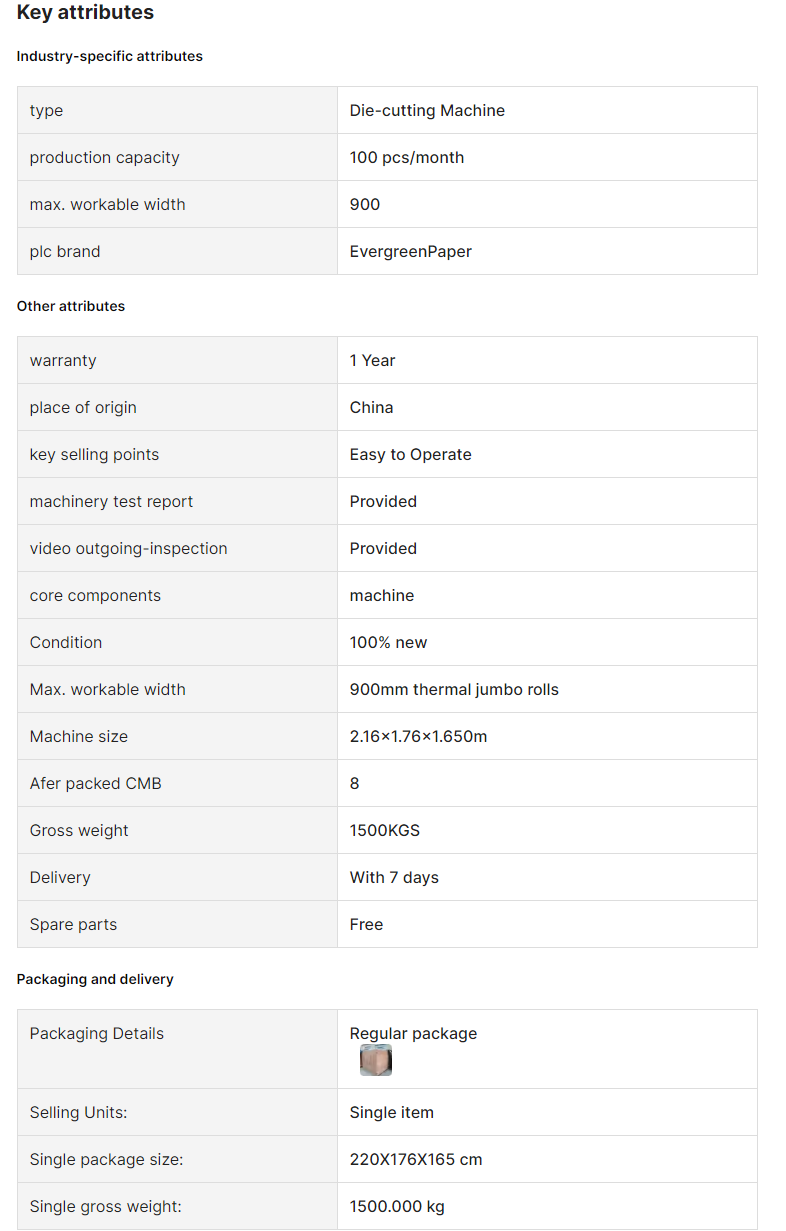
Task: Click the Other attributes section heading
Action: pos(71,306)
